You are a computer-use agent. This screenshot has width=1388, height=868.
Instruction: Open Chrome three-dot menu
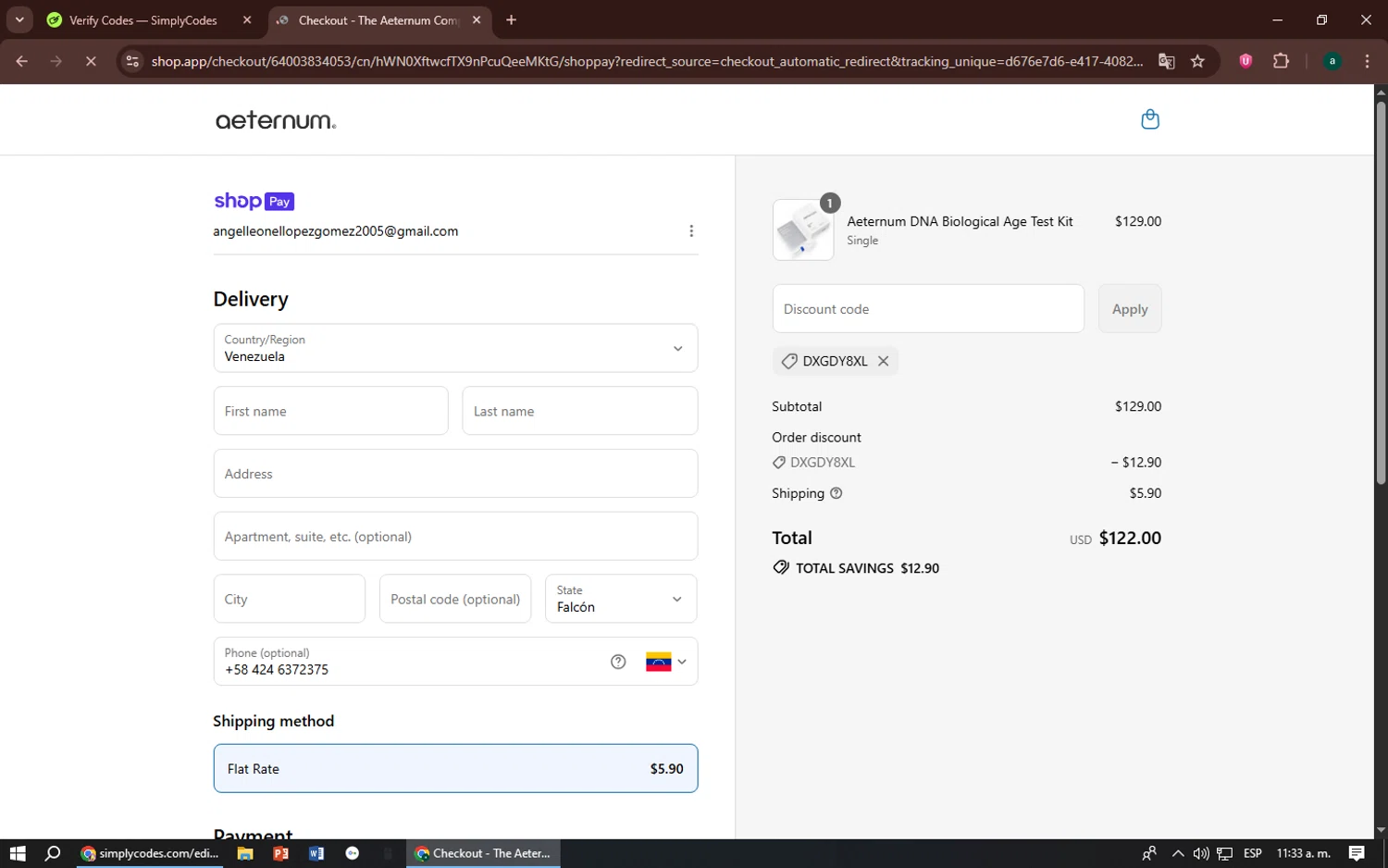(x=1367, y=61)
